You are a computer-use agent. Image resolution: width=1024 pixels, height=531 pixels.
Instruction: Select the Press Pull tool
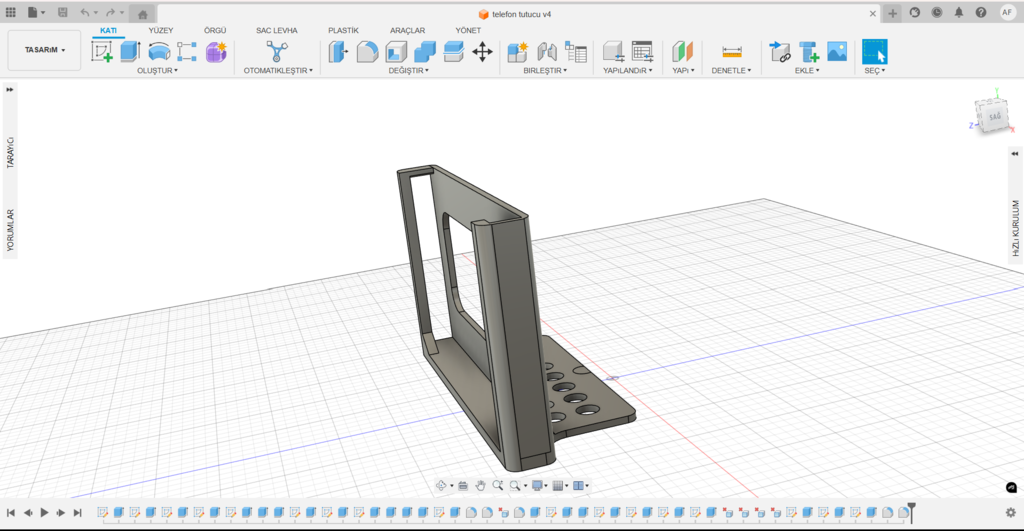coord(338,52)
